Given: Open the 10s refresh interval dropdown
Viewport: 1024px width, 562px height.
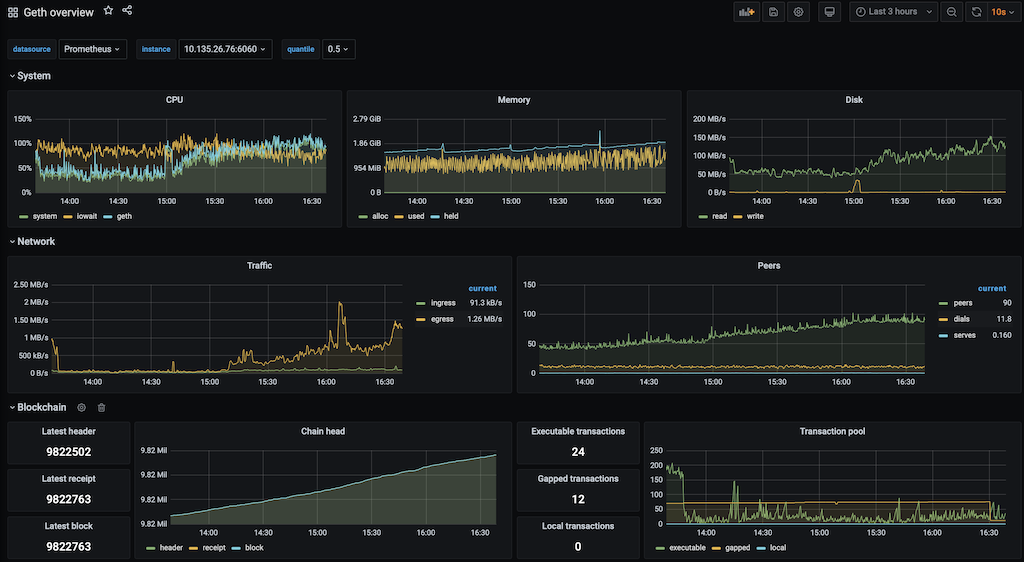Looking at the screenshot, I should pos(1002,12).
